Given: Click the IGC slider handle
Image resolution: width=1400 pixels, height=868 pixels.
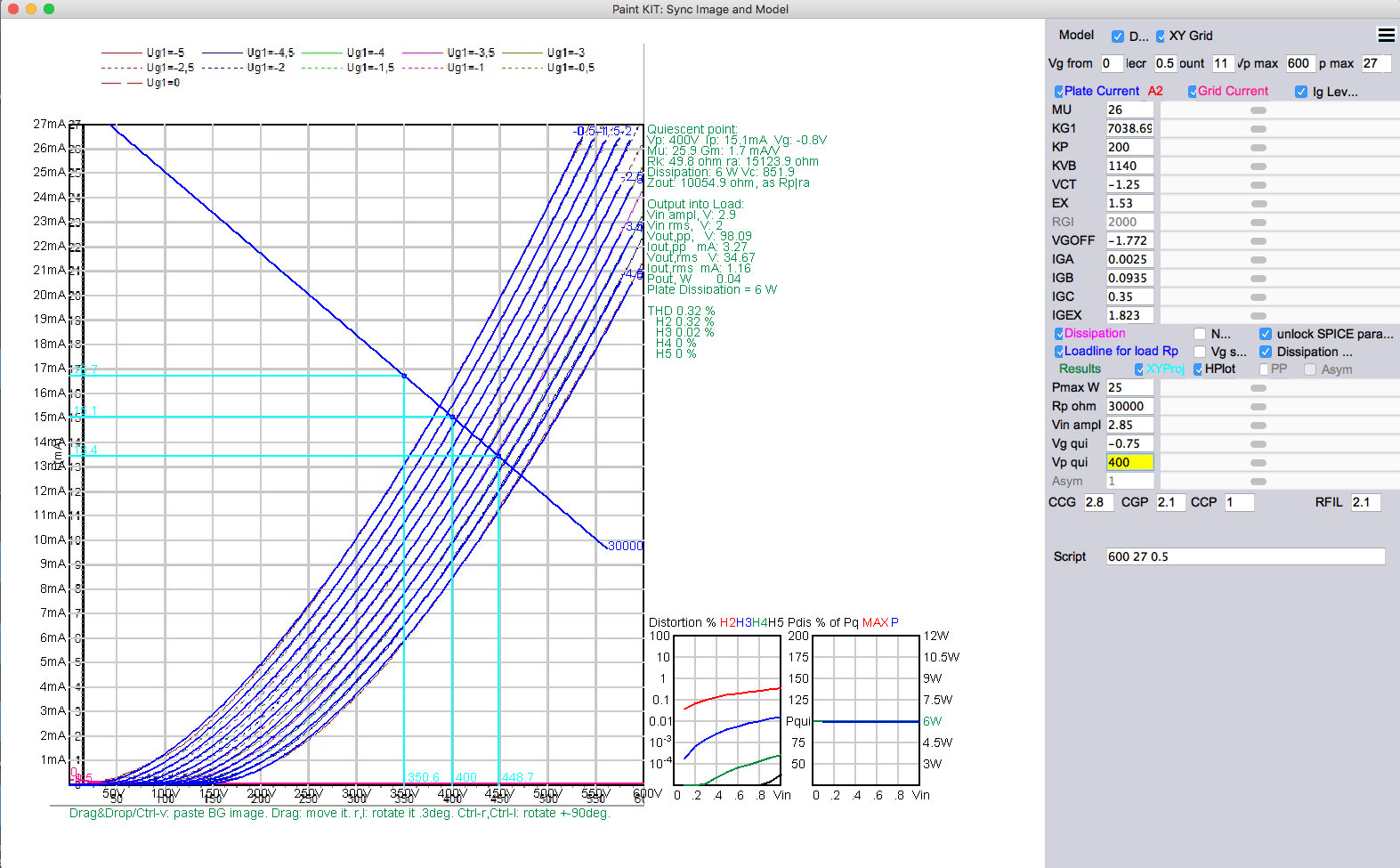Looking at the screenshot, I should 1258,297.
